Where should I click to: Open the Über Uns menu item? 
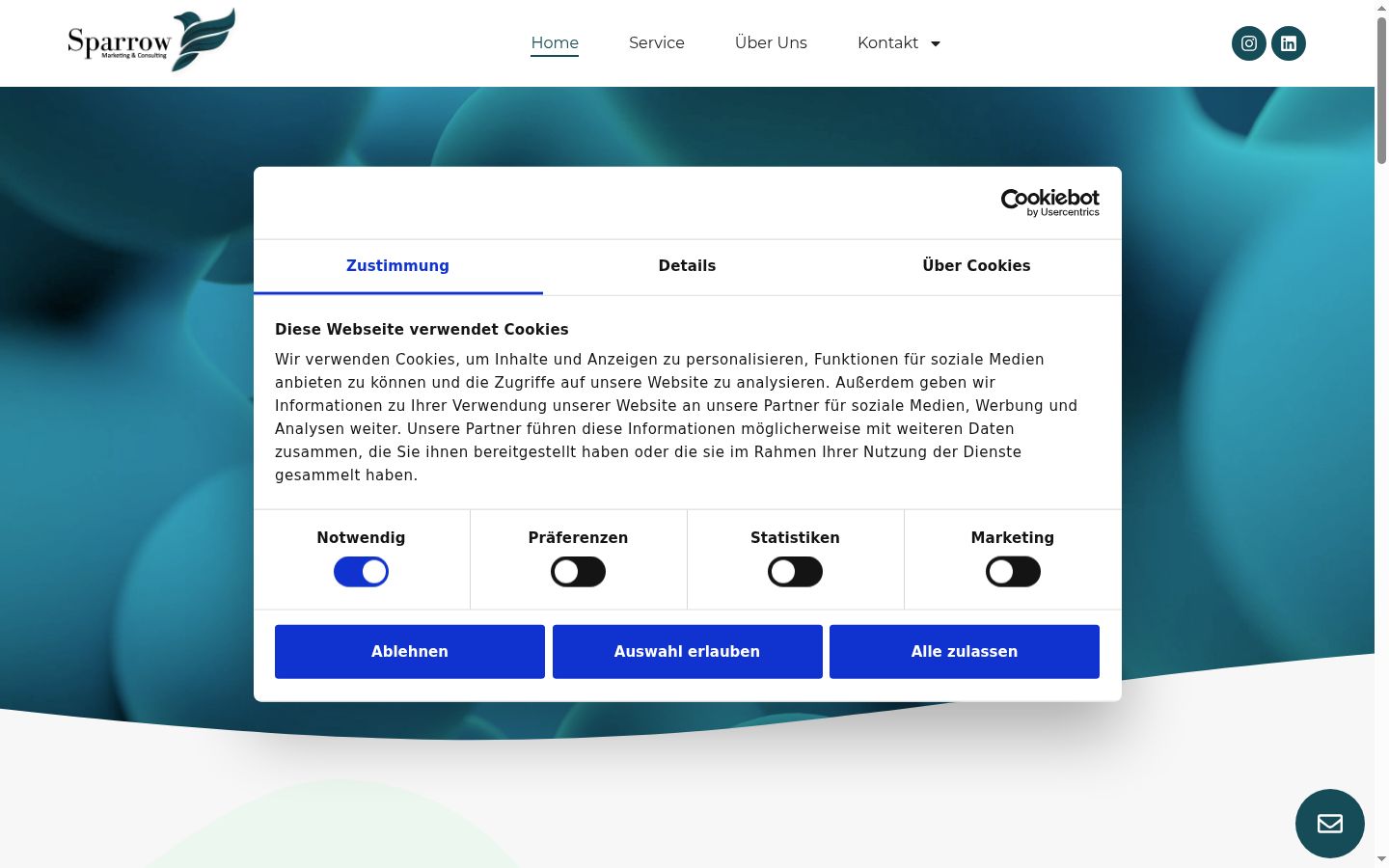point(771,43)
